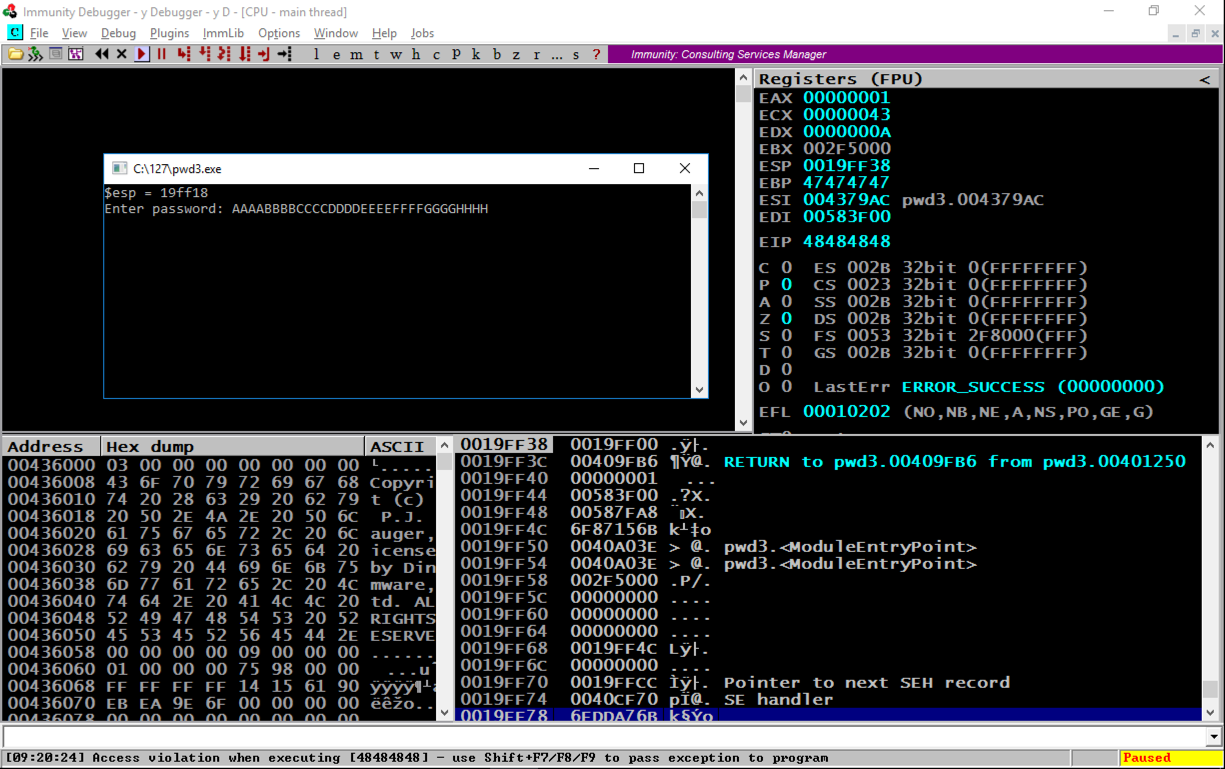This screenshot has width=1225, height=769.
Task: Click the Registers (FPU) header arrow
Action: [1204, 79]
